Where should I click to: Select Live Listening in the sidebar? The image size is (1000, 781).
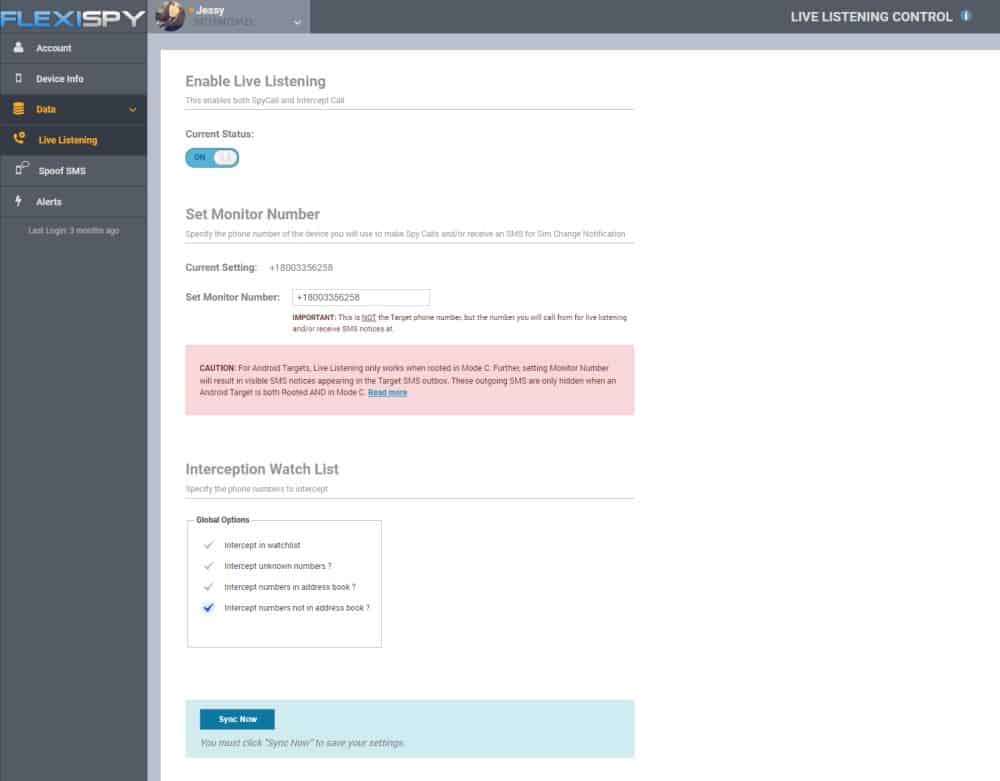[x=73, y=140]
